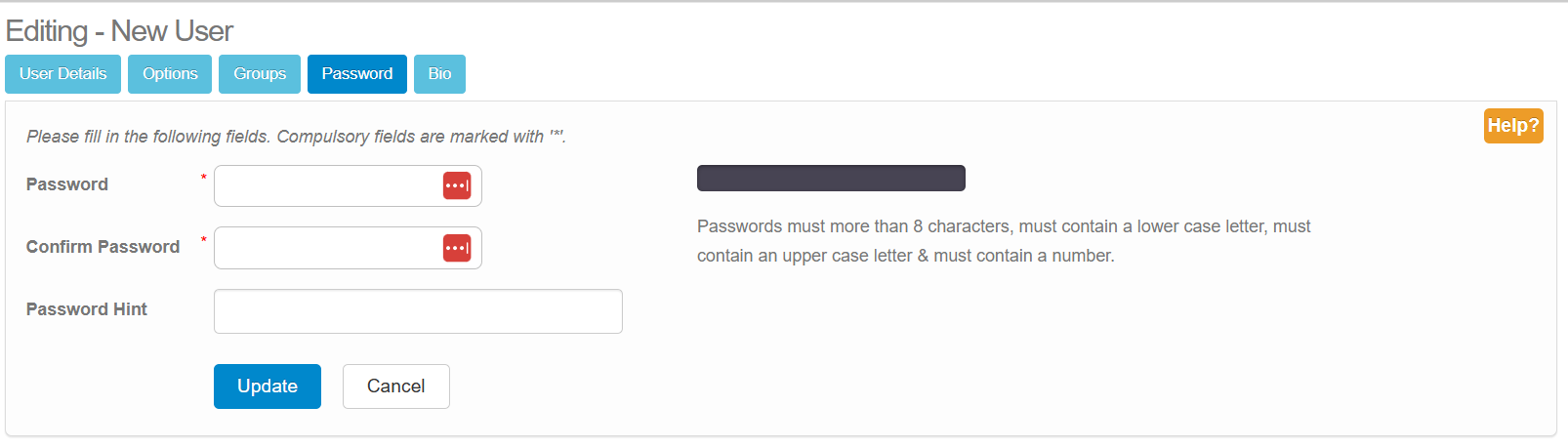Select the Groups tab
Image resolution: width=1568 pixels, height=447 pixels.
pos(260,74)
